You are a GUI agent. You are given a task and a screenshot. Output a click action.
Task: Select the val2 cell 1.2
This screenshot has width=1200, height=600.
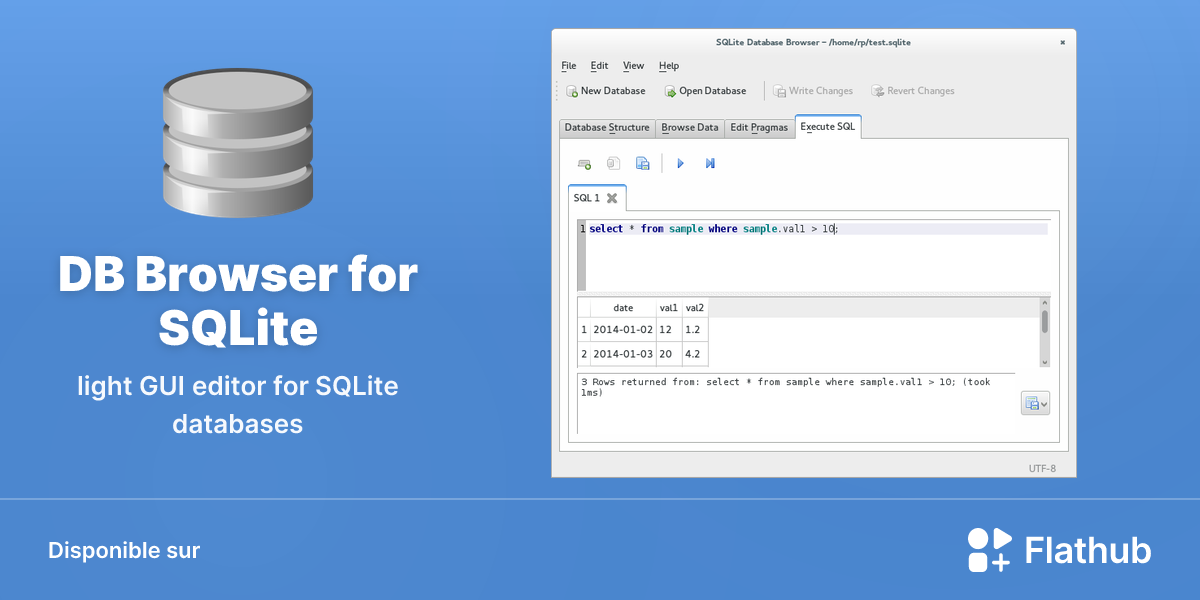tap(695, 329)
